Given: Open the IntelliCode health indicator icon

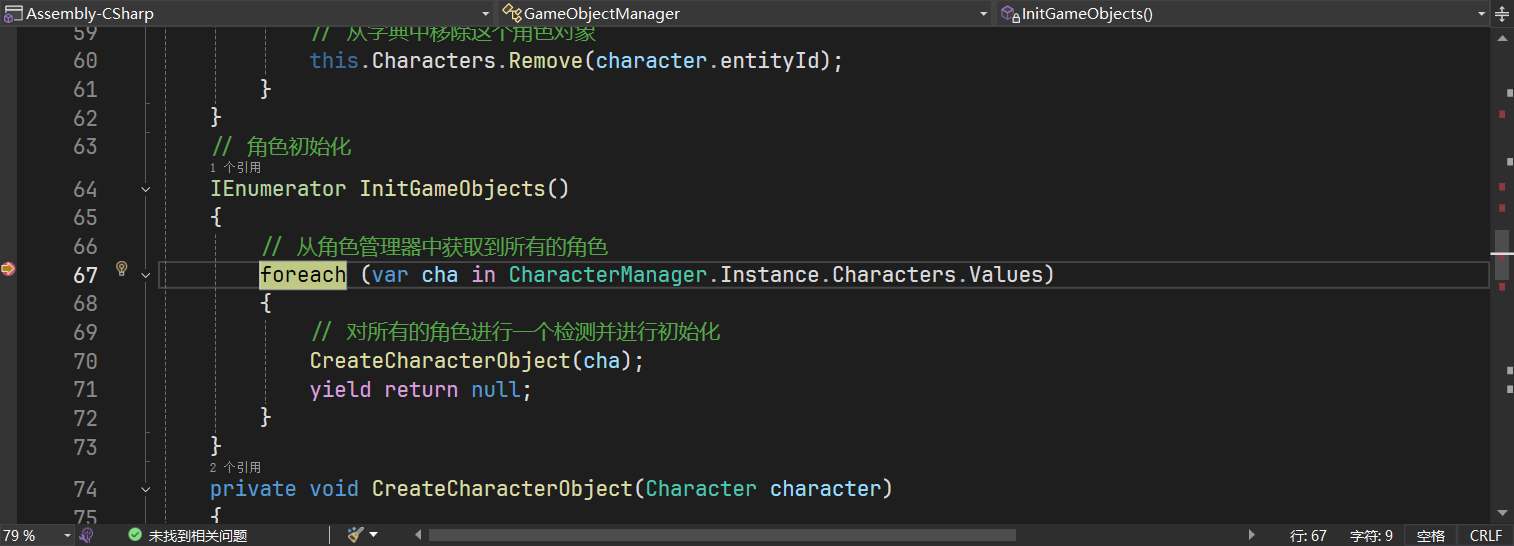Looking at the screenshot, I should click(87, 535).
